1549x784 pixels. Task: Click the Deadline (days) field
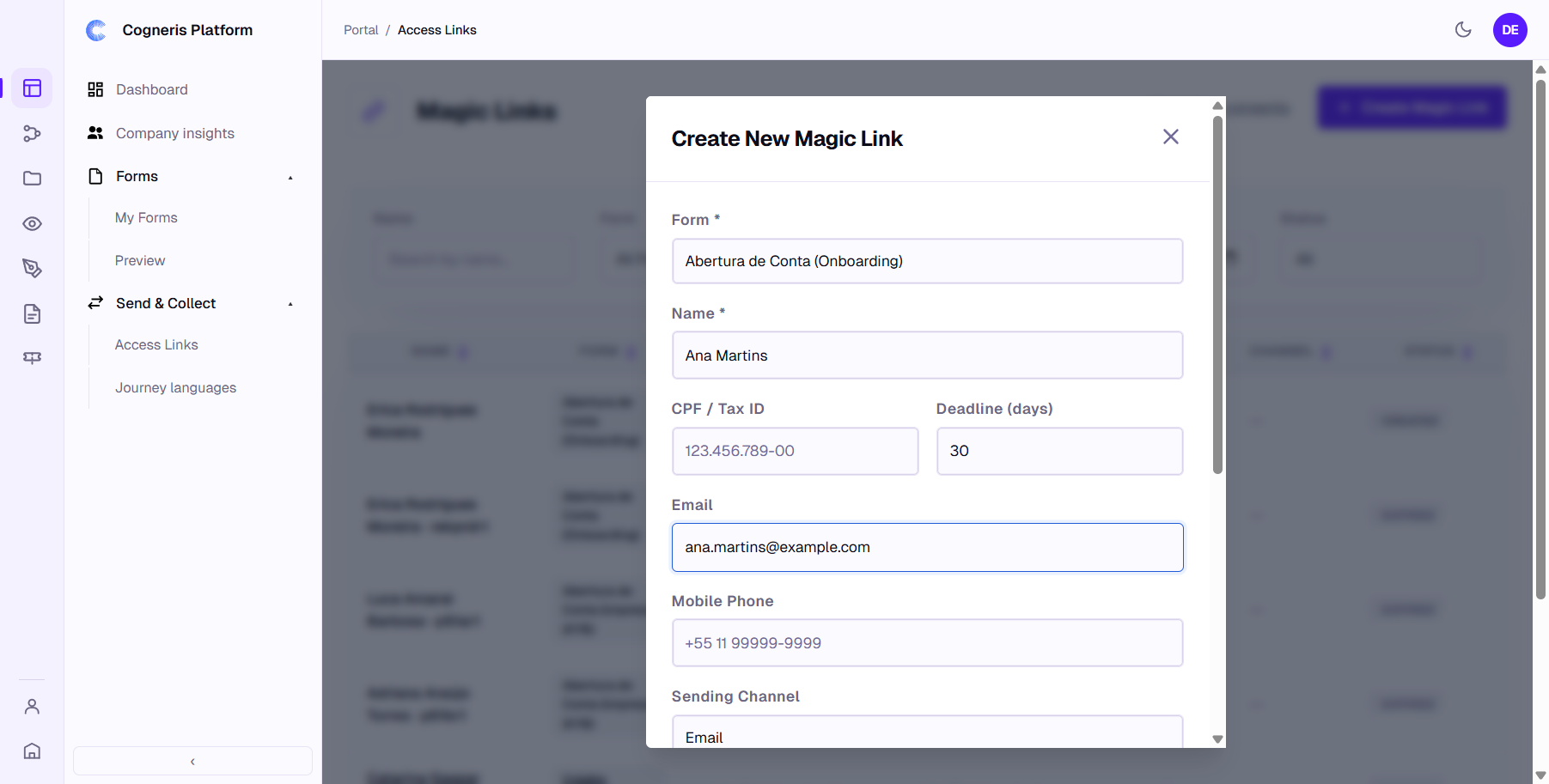pos(1059,451)
